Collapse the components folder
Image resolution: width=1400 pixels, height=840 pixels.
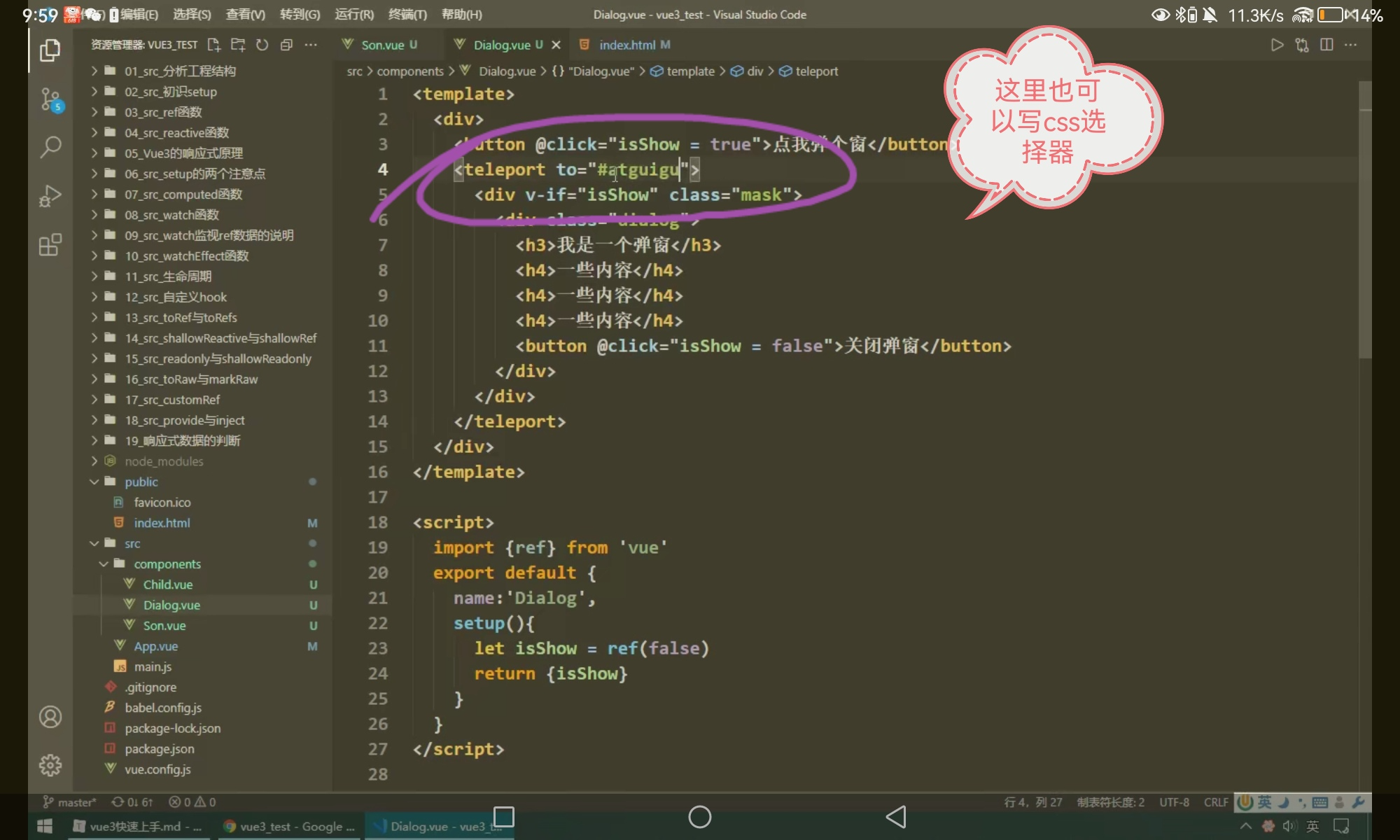(x=167, y=563)
